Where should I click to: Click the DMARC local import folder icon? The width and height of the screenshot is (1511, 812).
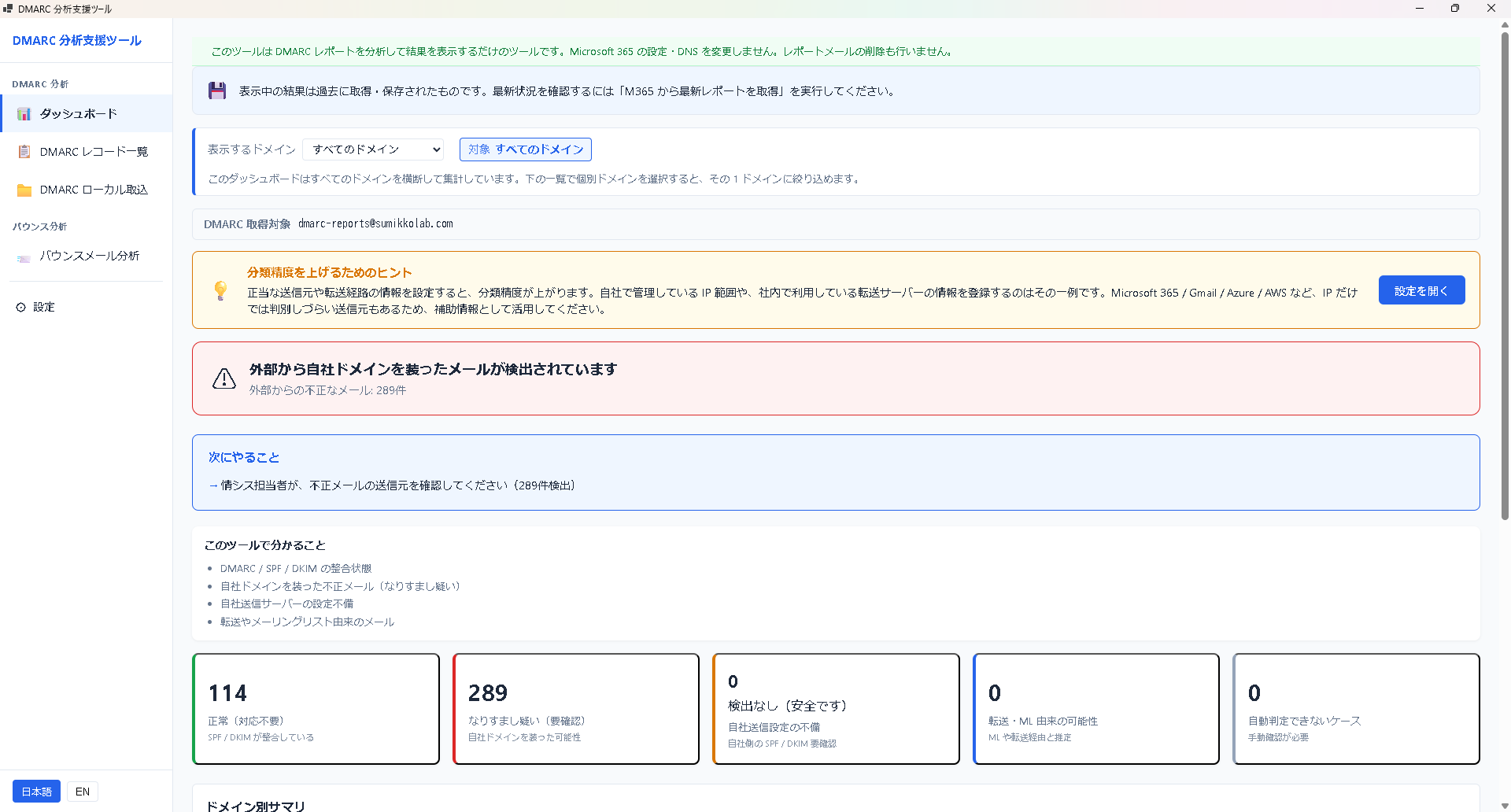point(24,190)
